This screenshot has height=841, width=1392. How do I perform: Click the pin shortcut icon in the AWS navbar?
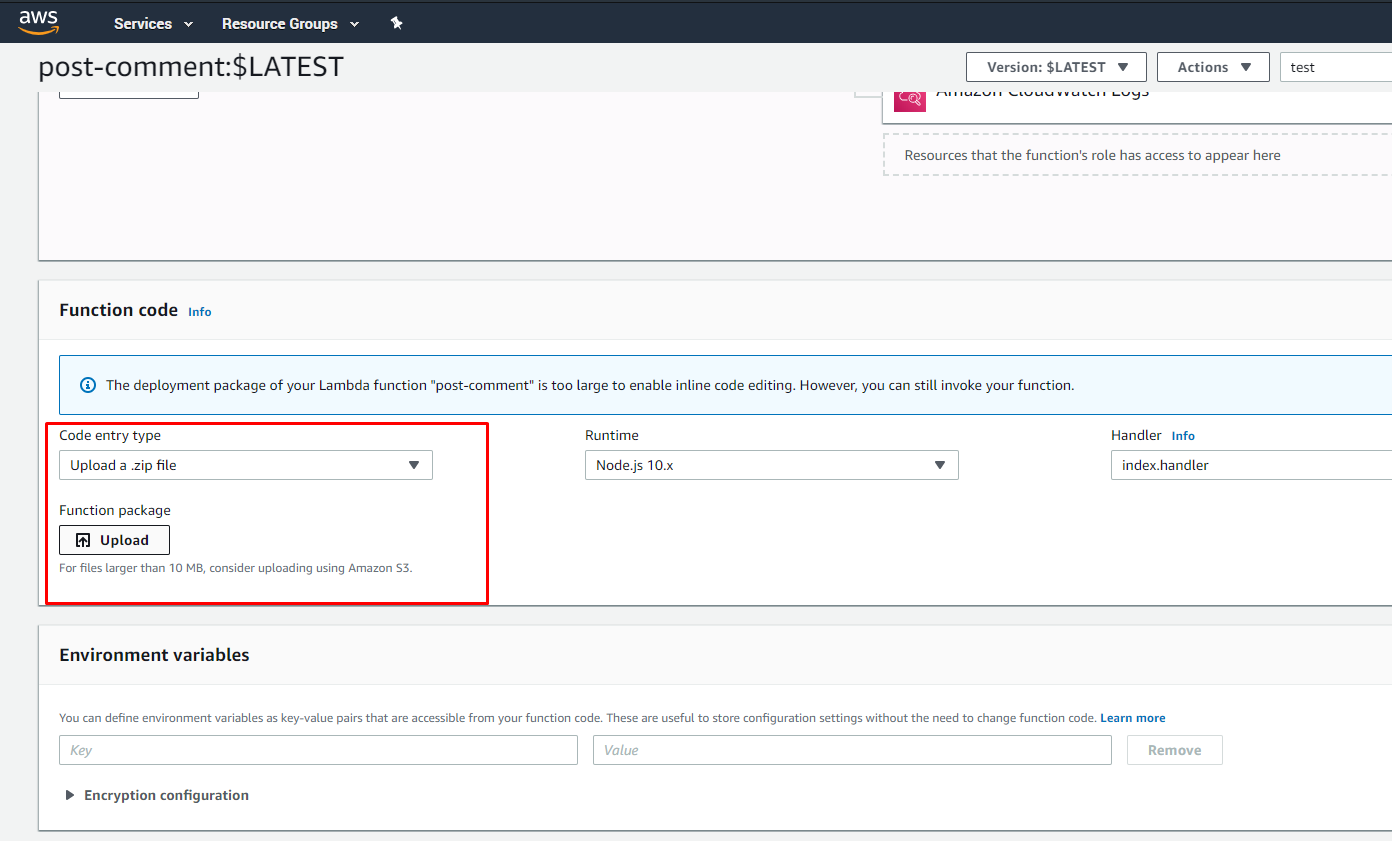pyautogui.click(x=397, y=23)
